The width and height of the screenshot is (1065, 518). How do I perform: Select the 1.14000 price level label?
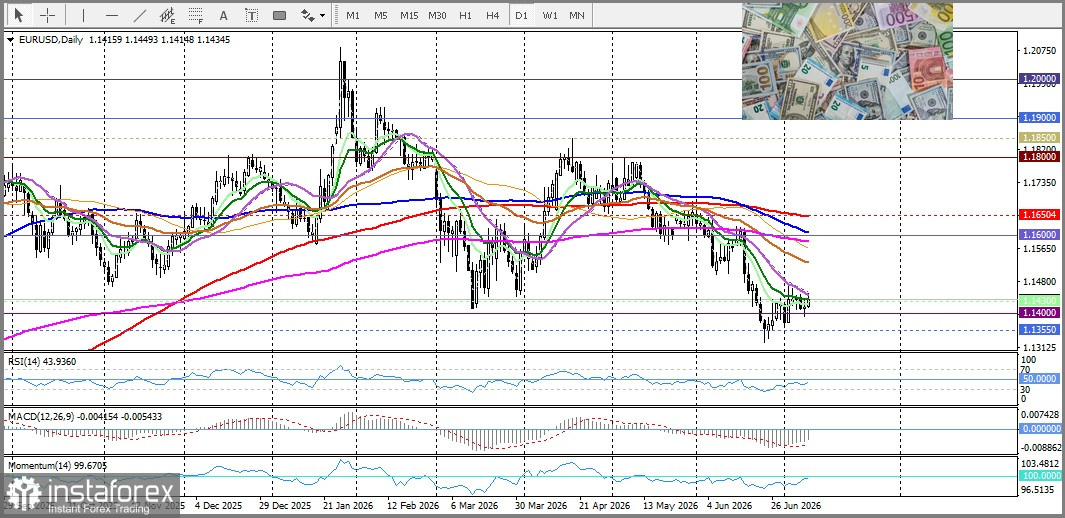[x=1041, y=313]
